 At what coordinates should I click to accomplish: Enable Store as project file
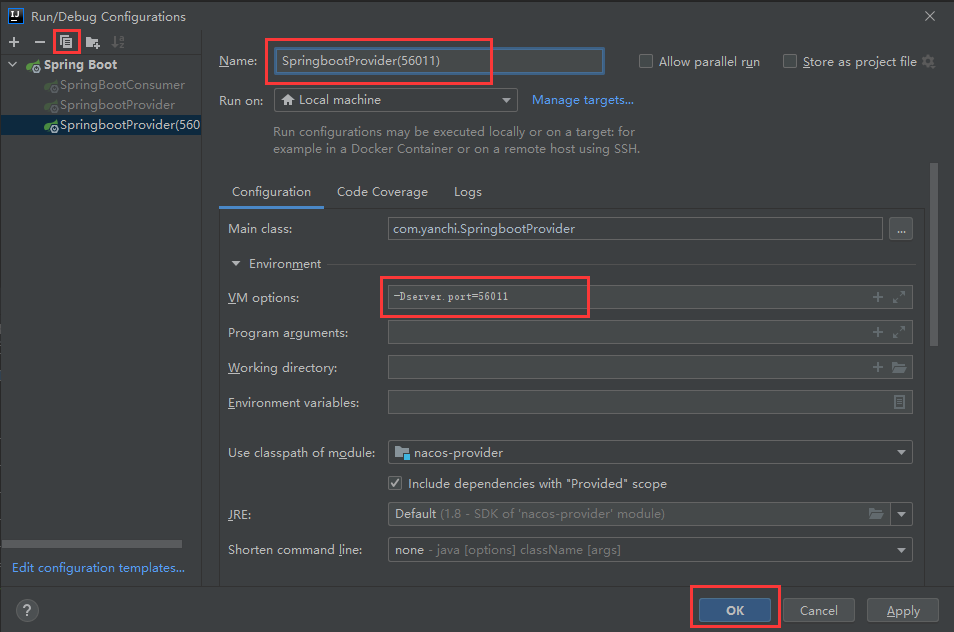click(790, 61)
